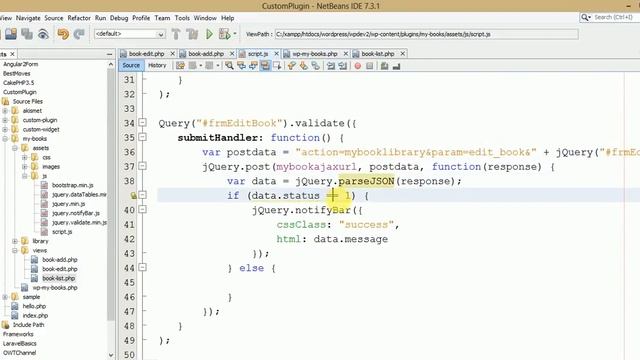The height and width of the screenshot is (360, 640).
Task: Toggle Highlight Search in editor toolbar
Action: coord(265,66)
